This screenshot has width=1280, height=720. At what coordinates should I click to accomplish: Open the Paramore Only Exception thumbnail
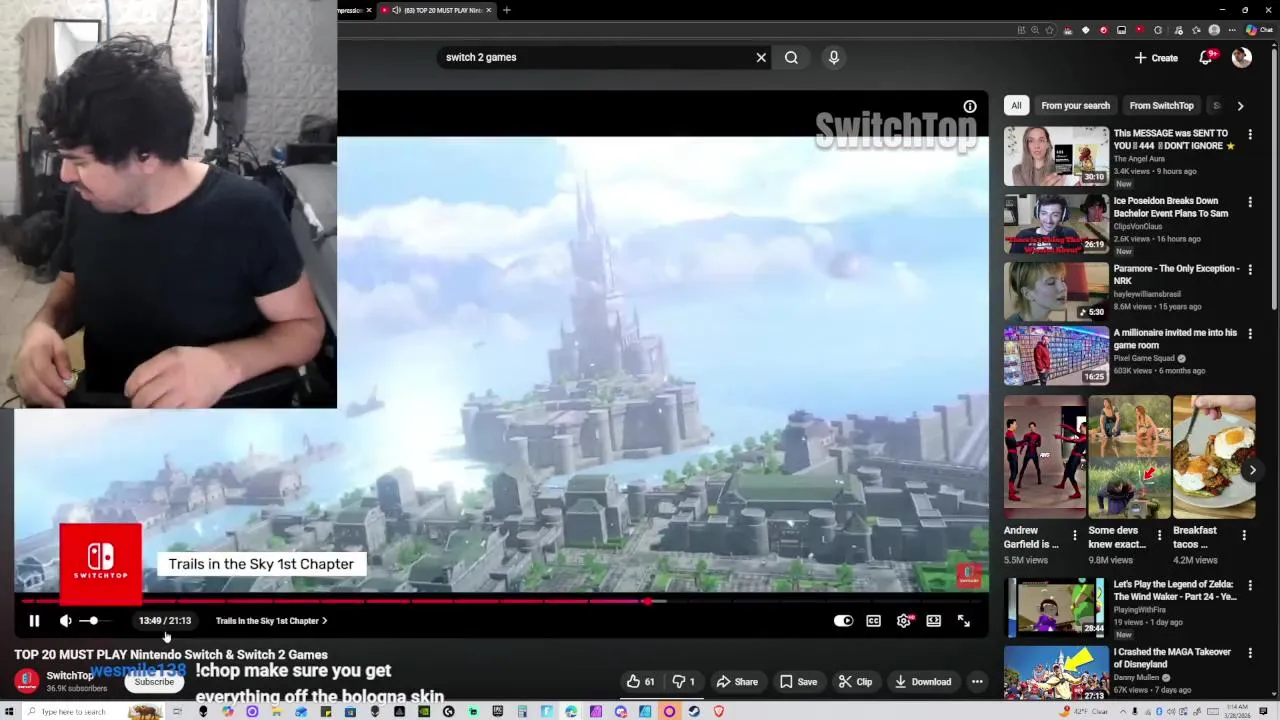1056,291
